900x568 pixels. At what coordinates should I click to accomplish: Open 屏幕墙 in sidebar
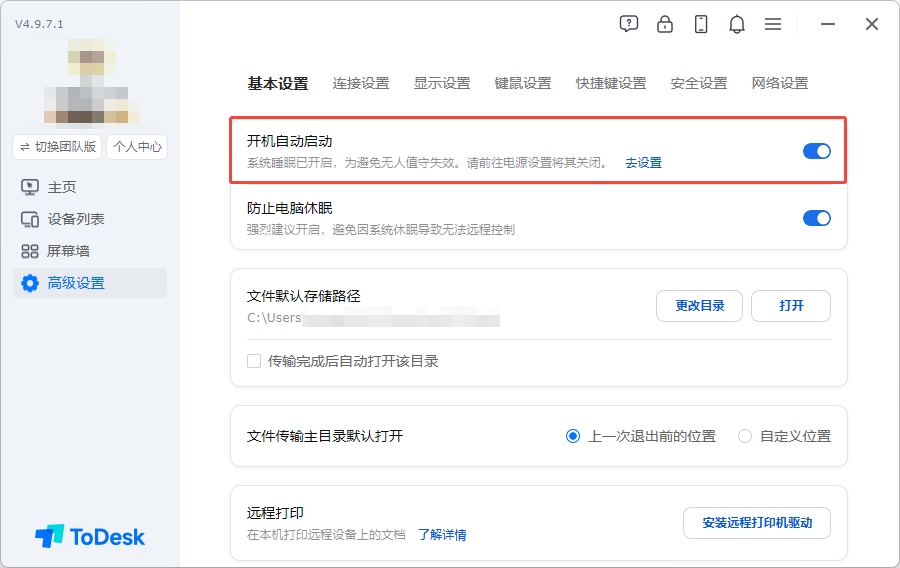point(90,251)
